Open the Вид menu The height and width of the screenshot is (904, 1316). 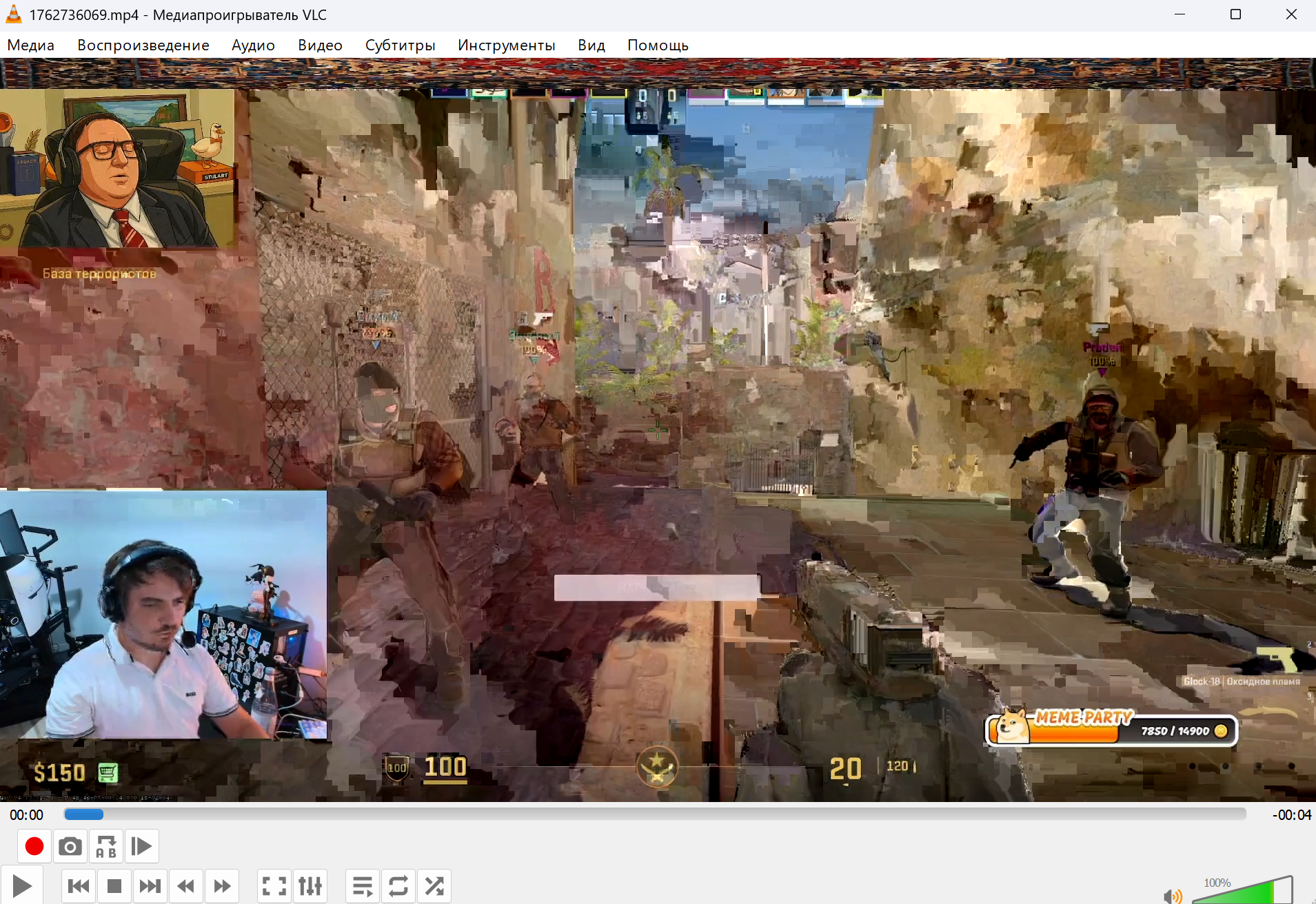[x=591, y=45]
